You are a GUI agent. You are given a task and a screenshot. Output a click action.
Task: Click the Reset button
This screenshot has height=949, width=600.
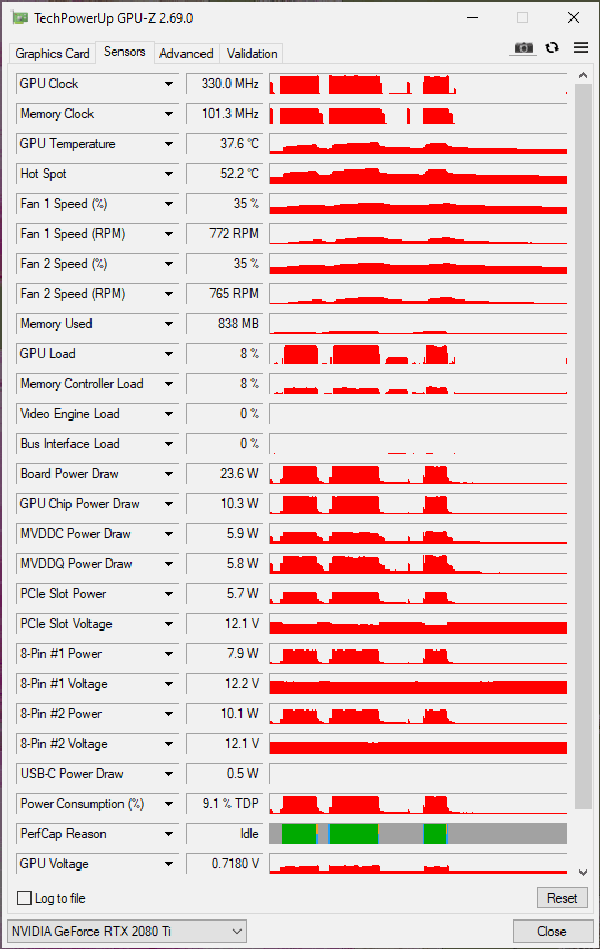coord(562,898)
